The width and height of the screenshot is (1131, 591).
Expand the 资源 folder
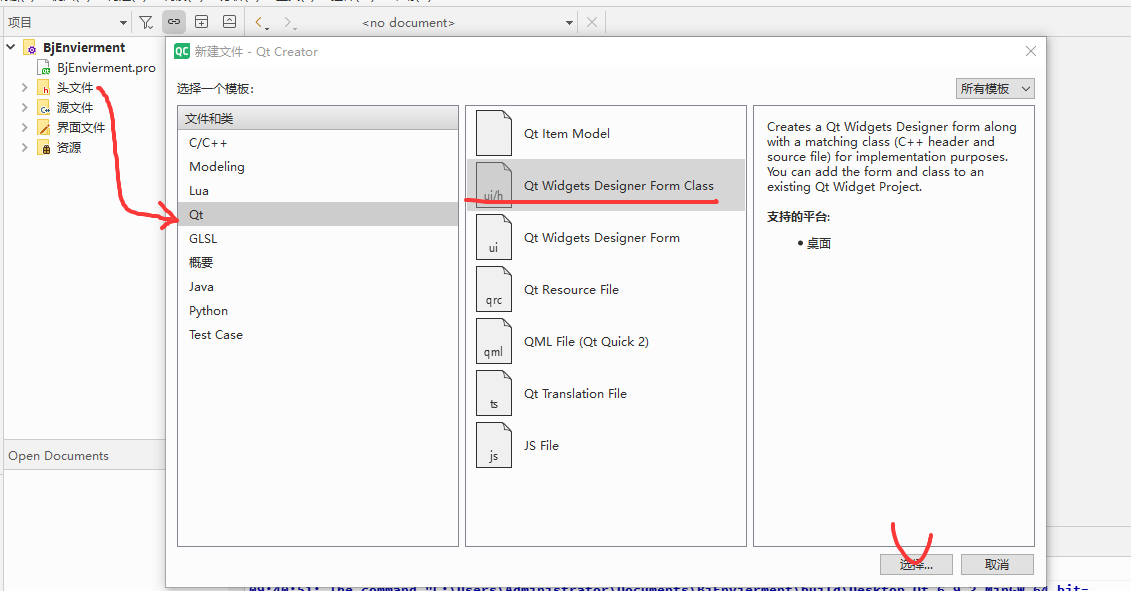click(25, 147)
